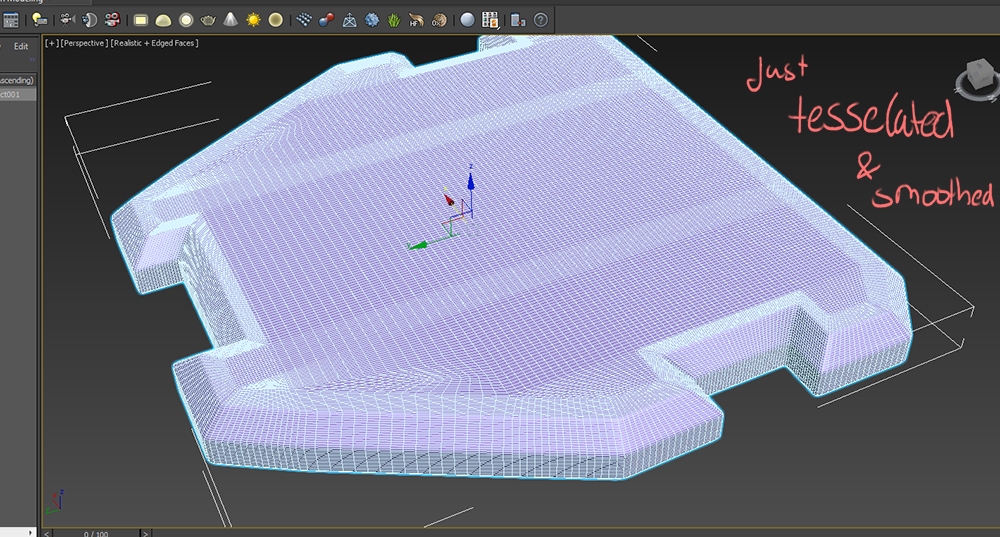The height and width of the screenshot is (537, 1000).
Task: Select the ct001 object row
Action: 18,94
